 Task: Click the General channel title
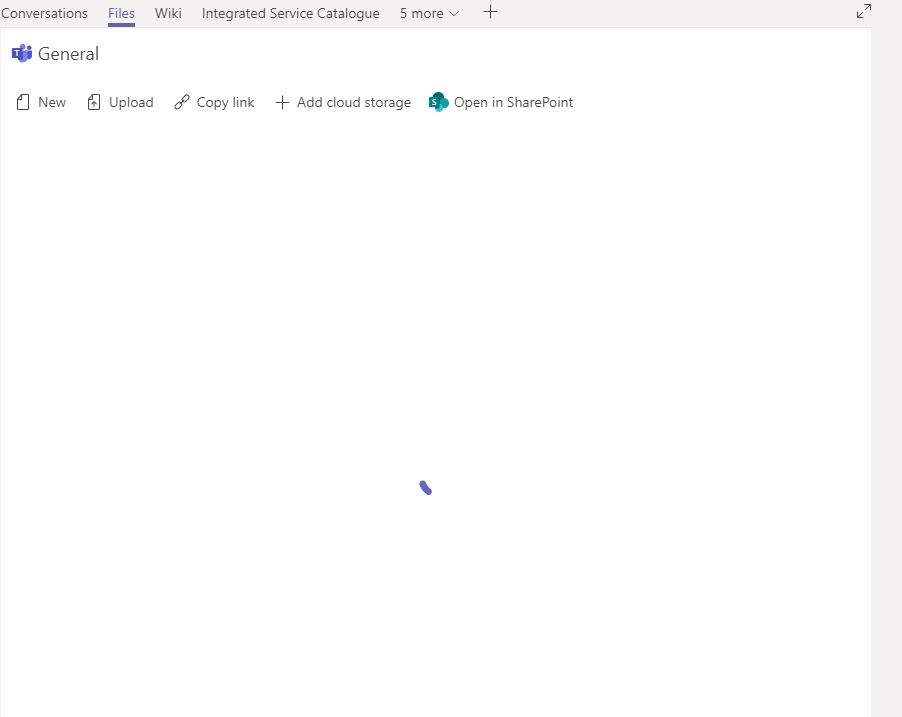[68, 54]
